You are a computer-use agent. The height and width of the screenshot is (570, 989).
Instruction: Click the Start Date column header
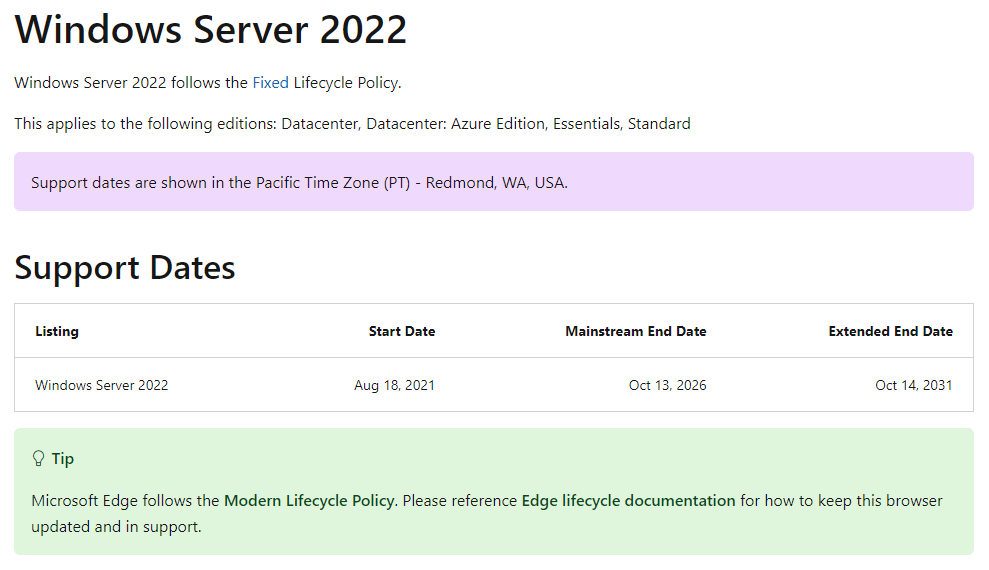pyautogui.click(x=402, y=331)
